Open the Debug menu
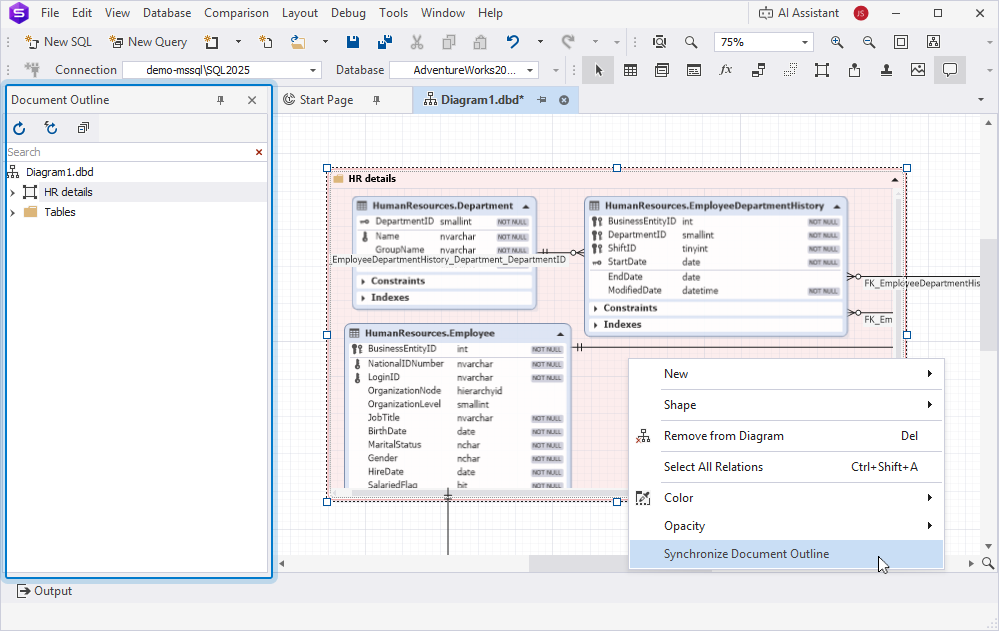Image resolution: width=999 pixels, height=631 pixels. (349, 13)
